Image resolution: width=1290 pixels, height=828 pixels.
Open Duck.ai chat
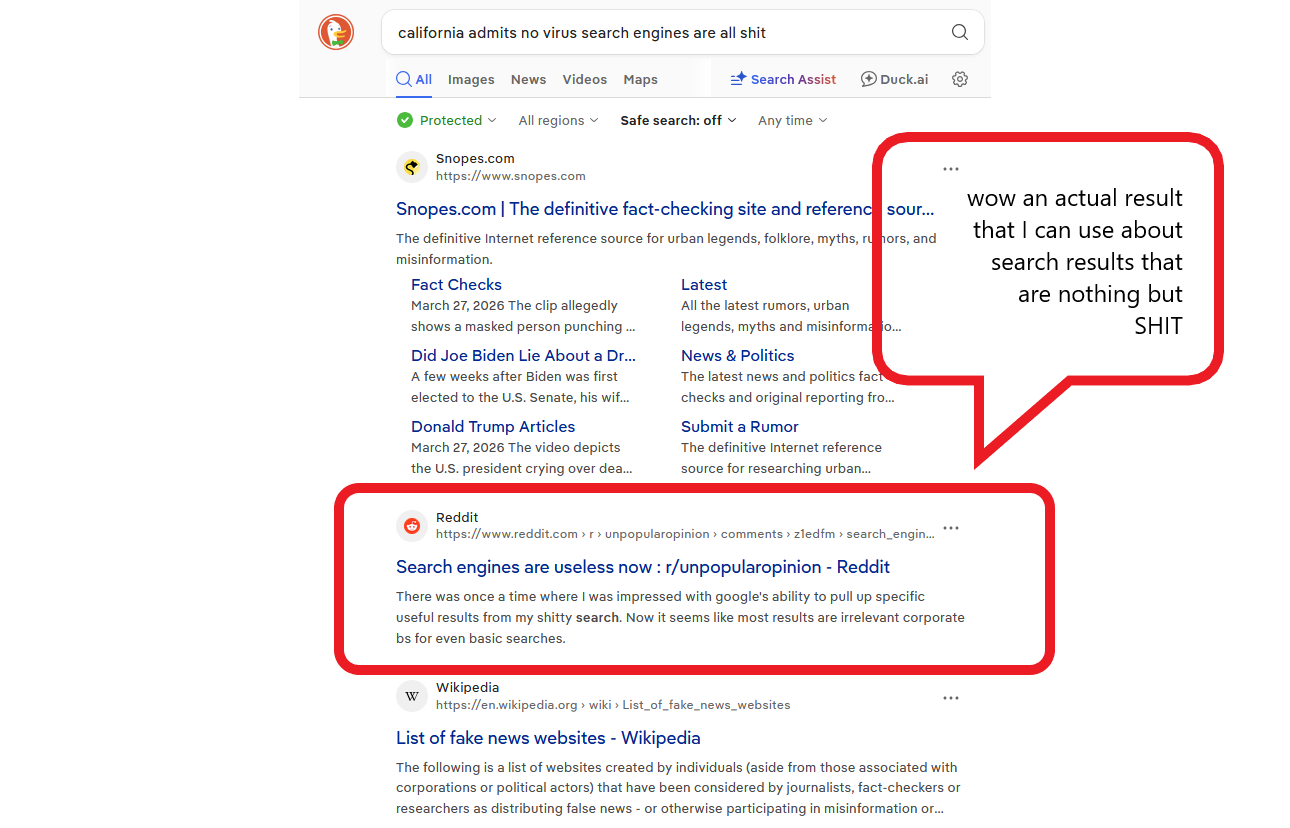(x=895, y=79)
